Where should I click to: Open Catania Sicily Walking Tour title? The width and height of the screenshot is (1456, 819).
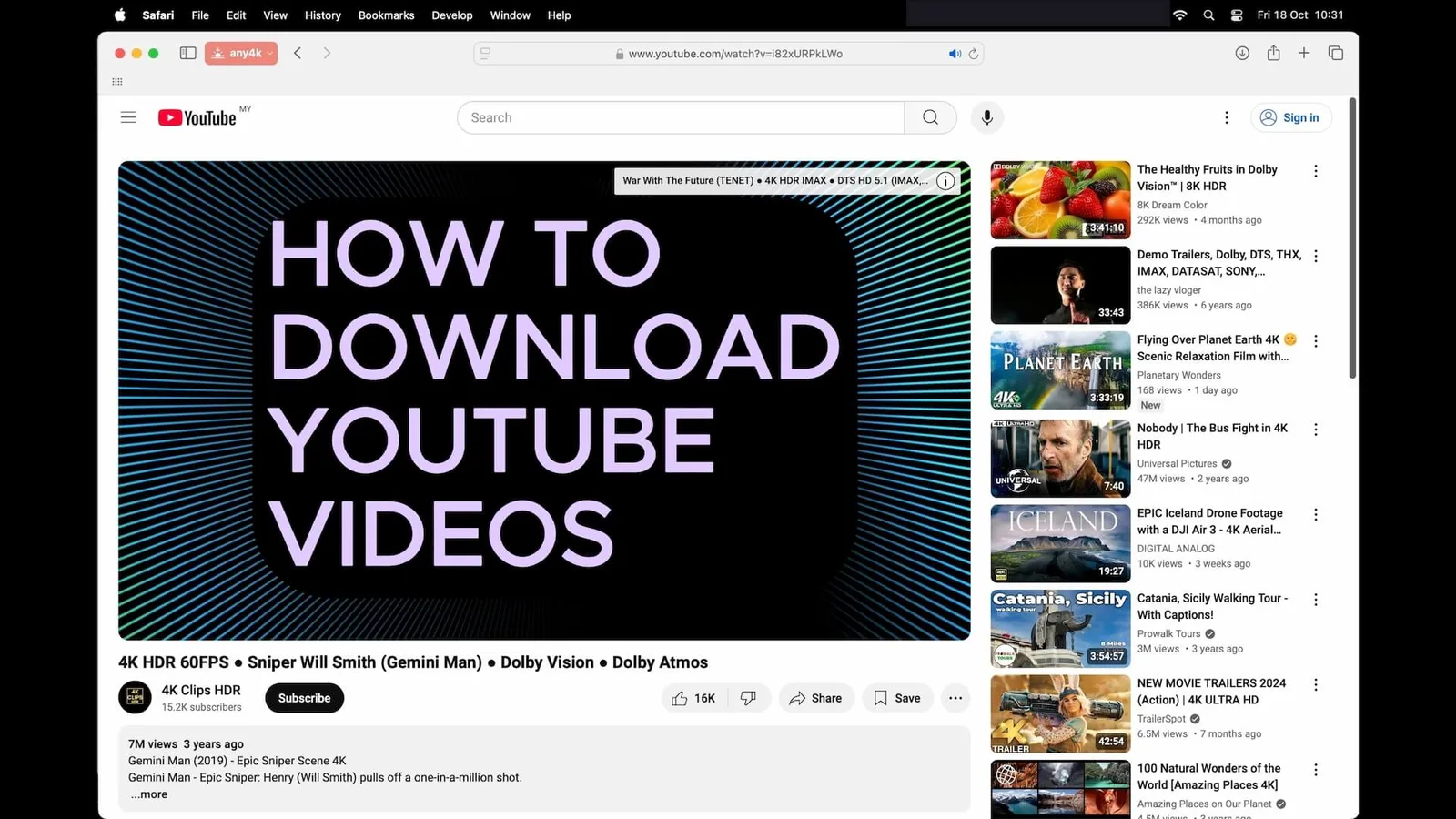tap(1212, 606)
